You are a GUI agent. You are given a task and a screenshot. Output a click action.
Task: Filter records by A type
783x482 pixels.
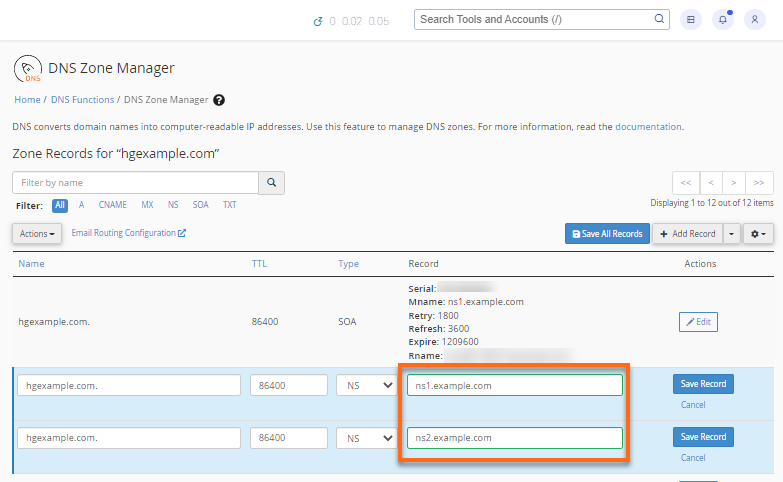coord(81,205)
